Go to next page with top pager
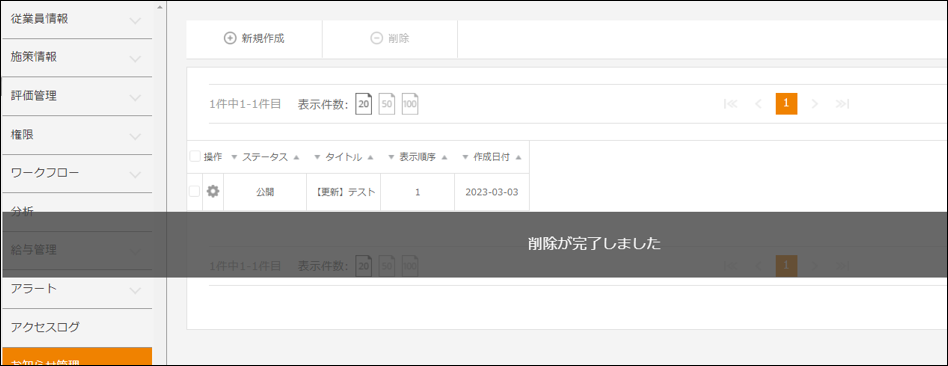This screenshot has width=948, height=366. coord(814,104)
